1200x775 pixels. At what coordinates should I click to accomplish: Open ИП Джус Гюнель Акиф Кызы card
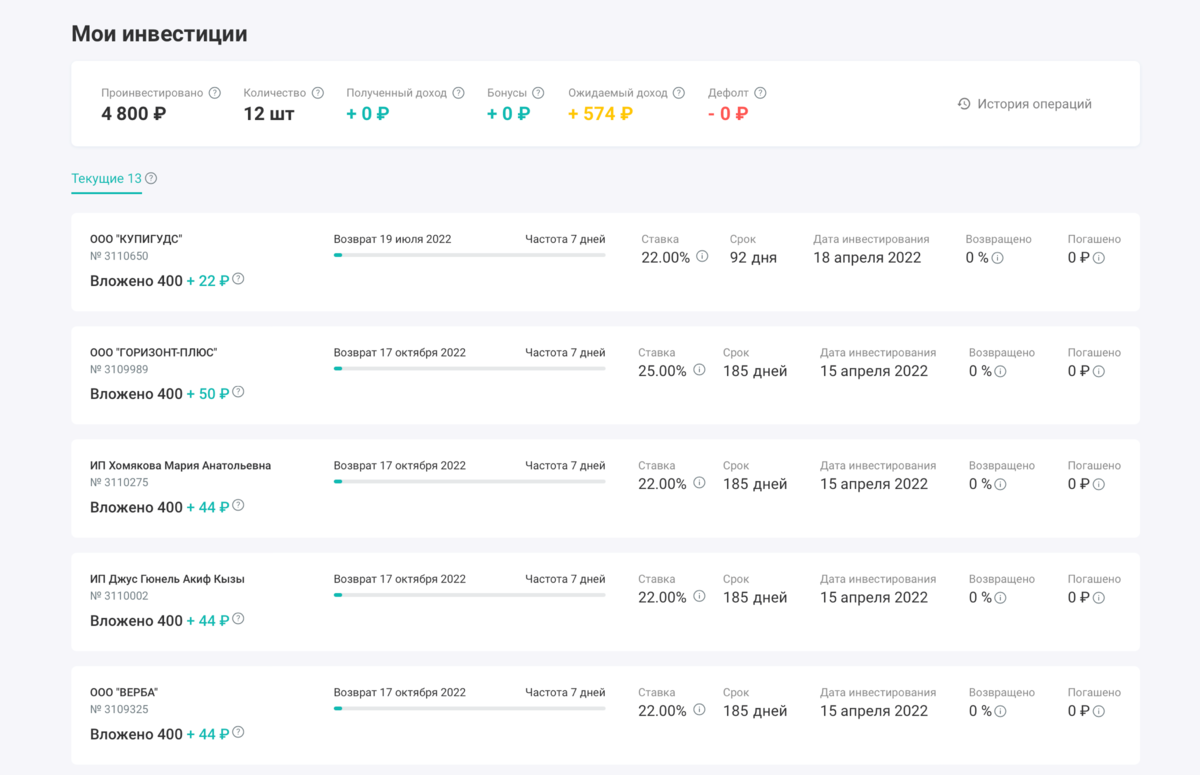167,579
